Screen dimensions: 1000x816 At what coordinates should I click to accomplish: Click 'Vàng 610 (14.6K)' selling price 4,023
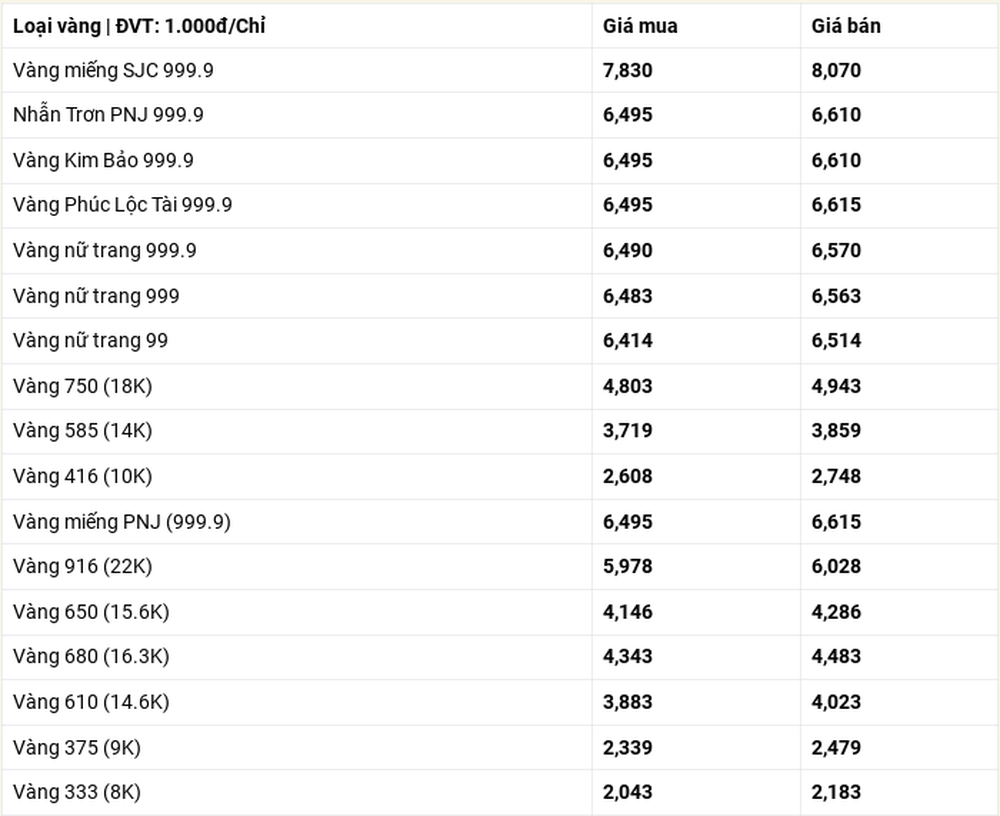[x=836, y=702]
